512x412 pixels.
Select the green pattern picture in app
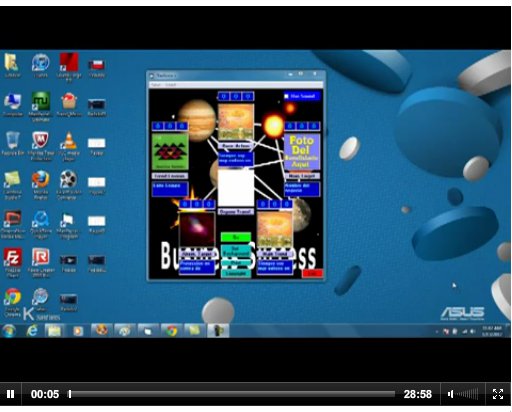point(170,152)
